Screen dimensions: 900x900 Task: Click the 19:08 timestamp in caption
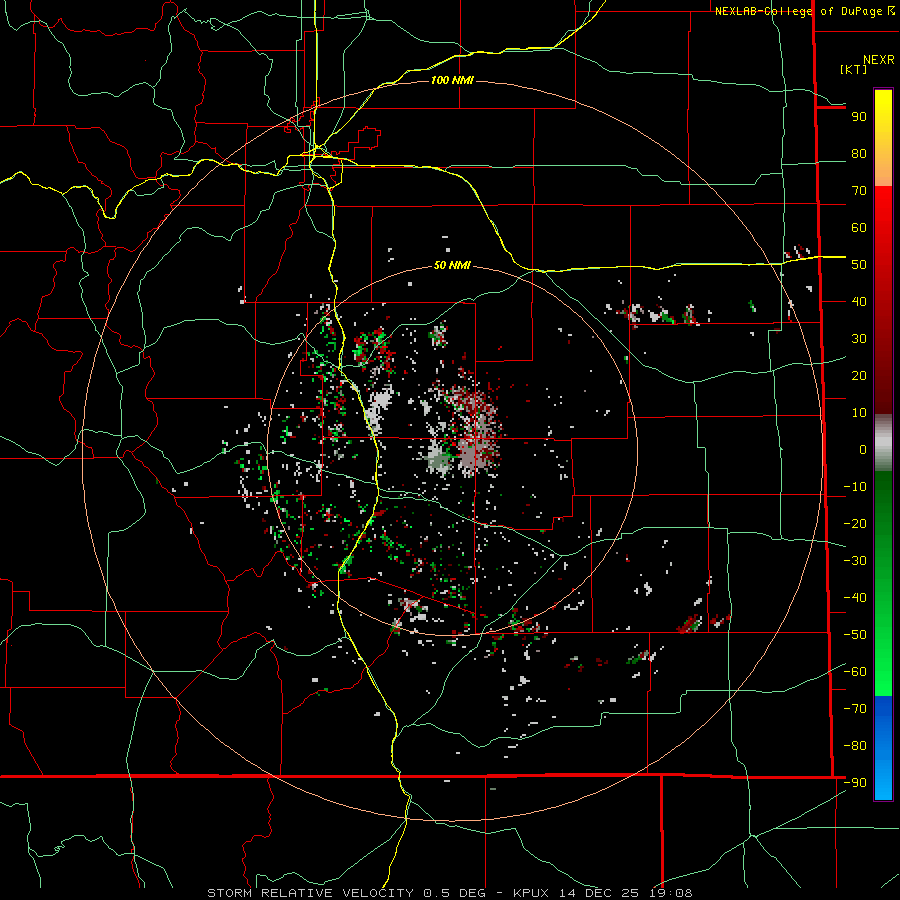(x=671, y=893)
